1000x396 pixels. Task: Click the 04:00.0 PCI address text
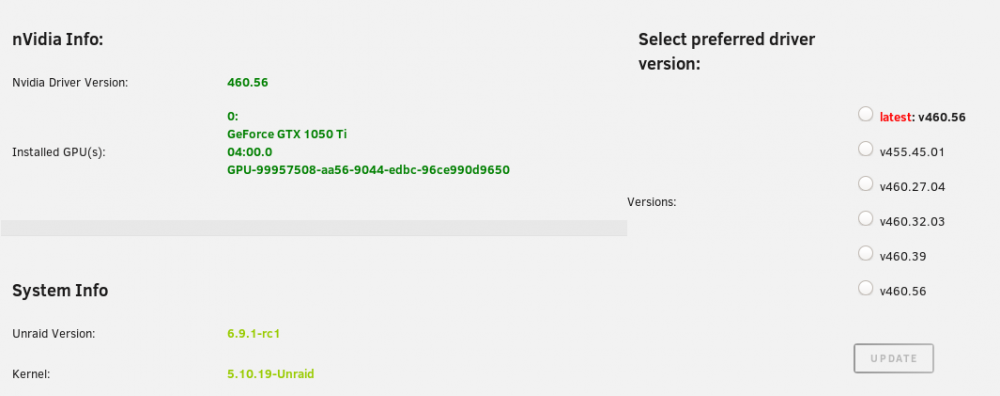249,152
